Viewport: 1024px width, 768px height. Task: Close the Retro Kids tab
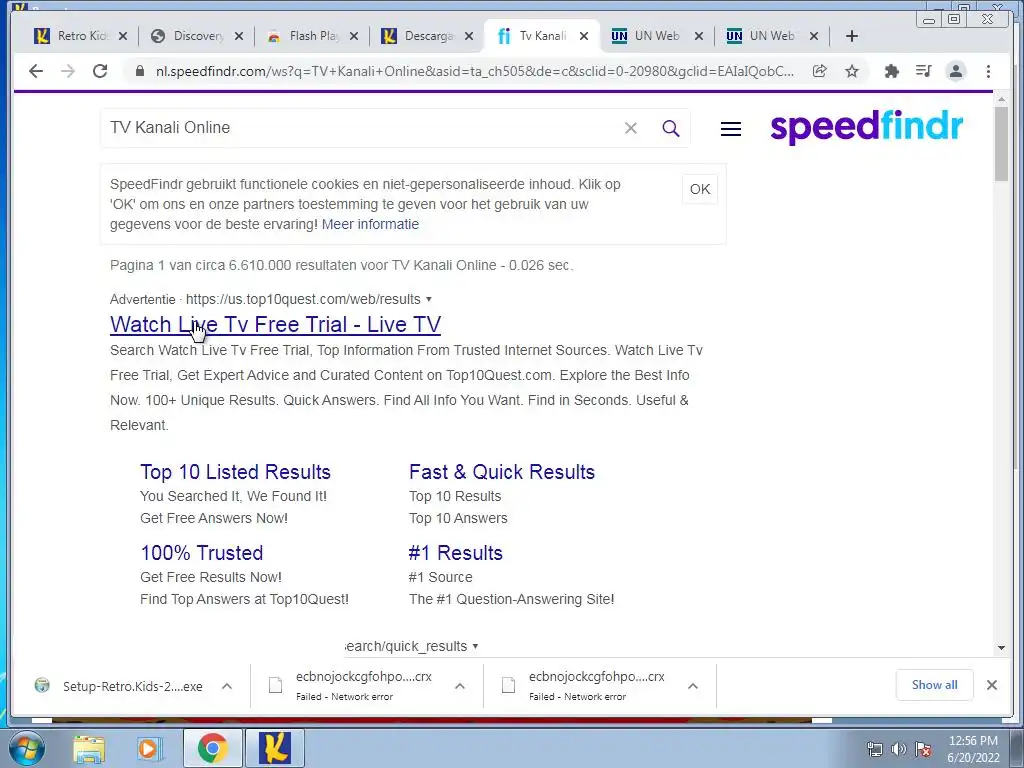coord(123,36)
